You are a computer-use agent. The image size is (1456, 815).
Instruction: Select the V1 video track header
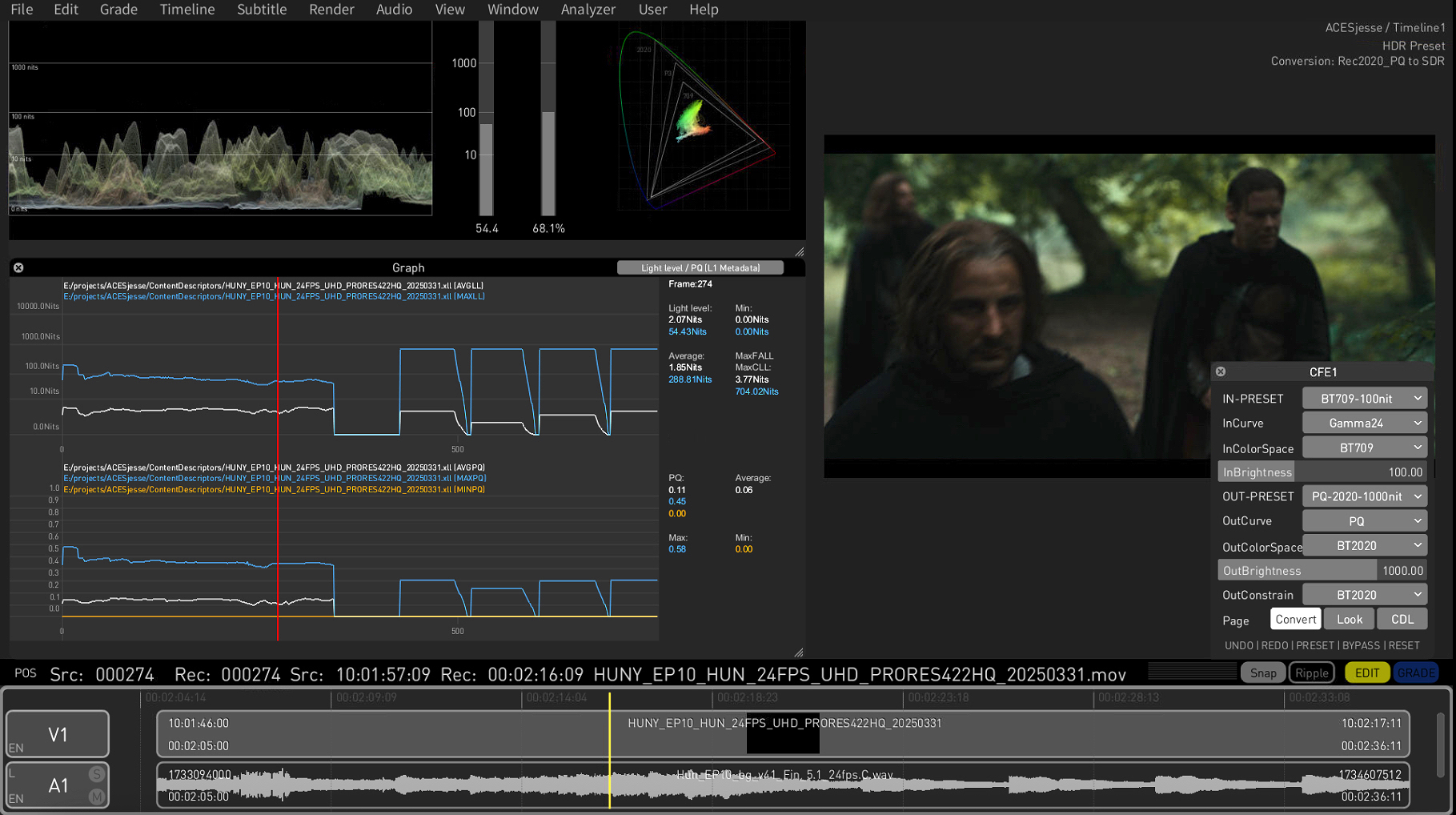(x=58, y=734)
